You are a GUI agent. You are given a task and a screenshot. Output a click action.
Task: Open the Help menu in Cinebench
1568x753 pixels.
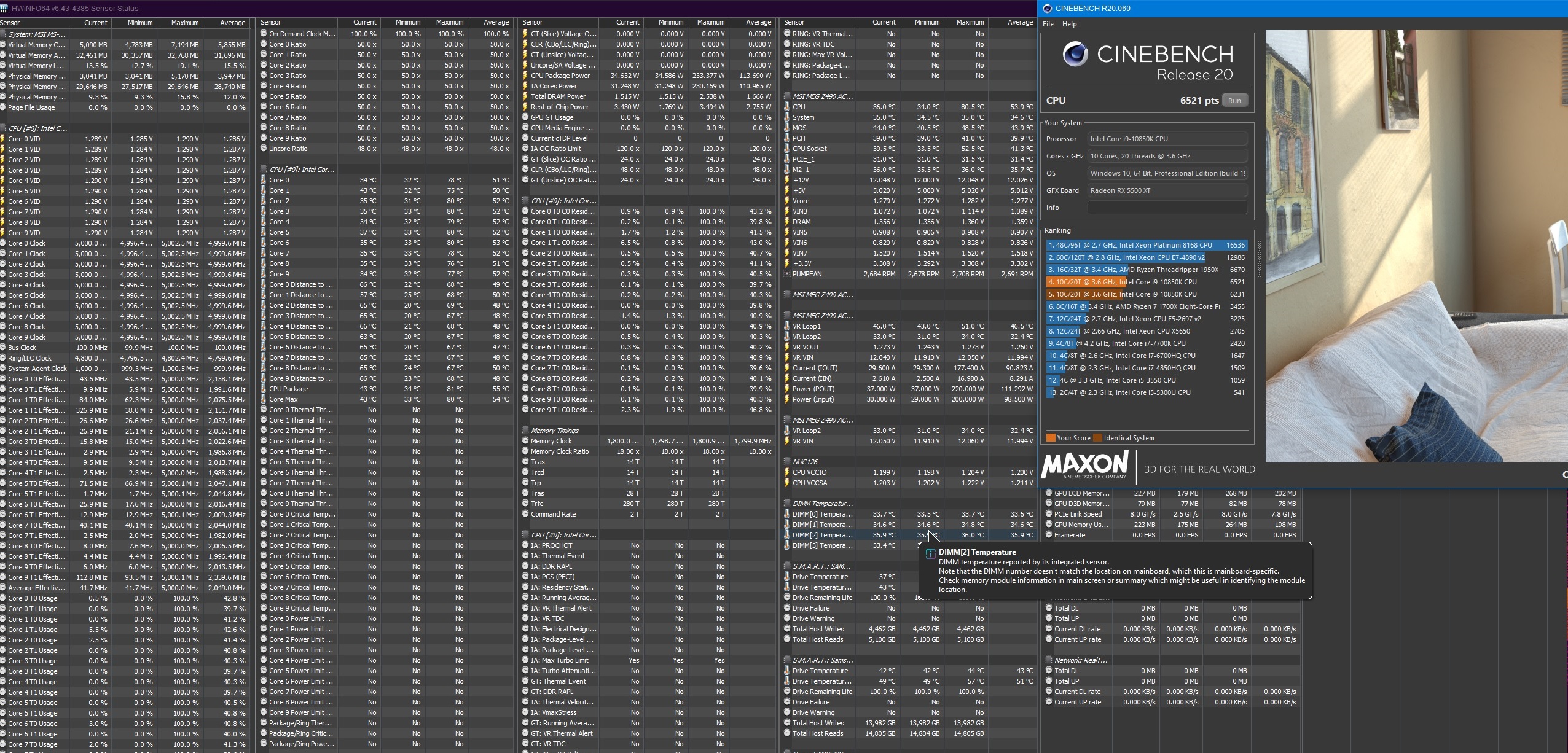[x=1070, y=24]
